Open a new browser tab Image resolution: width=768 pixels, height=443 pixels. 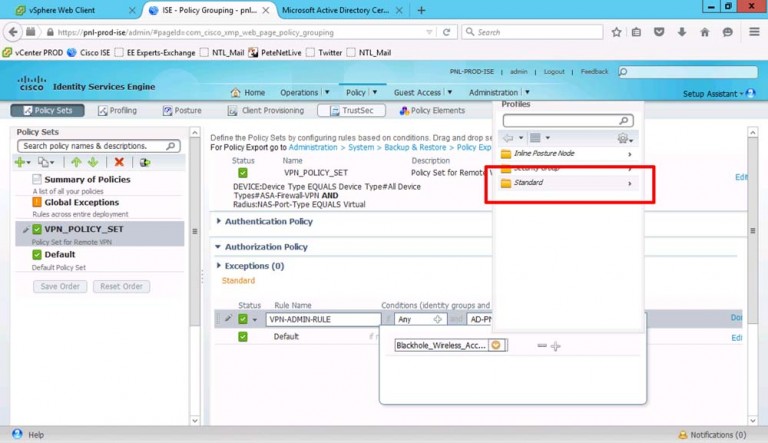click(x=421, y=10)
